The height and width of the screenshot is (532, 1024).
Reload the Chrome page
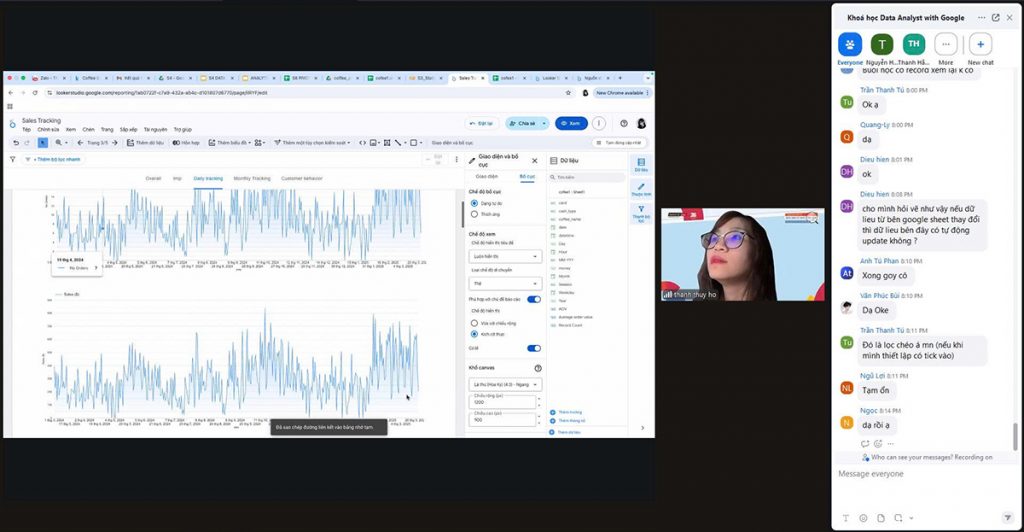(x=35, y=93)
